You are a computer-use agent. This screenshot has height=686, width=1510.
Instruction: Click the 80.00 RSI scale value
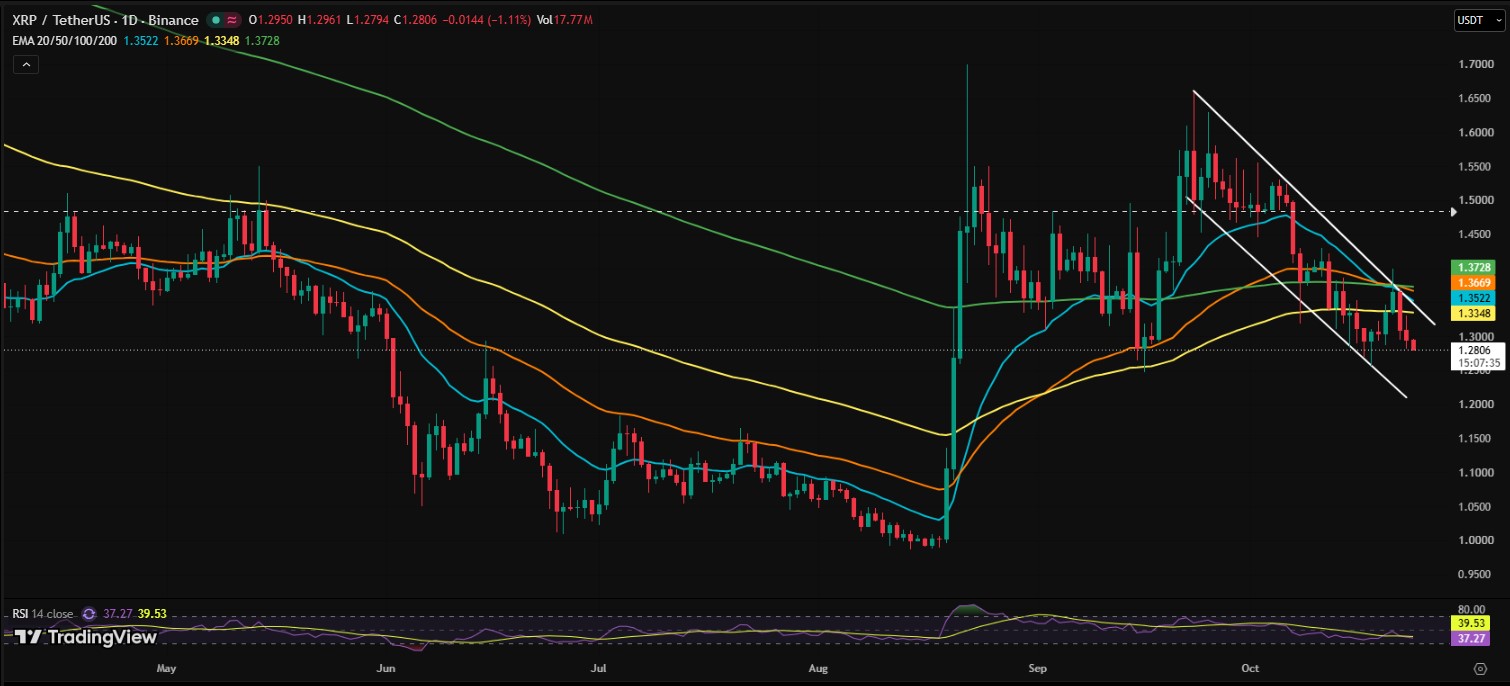coord(1472,607)
